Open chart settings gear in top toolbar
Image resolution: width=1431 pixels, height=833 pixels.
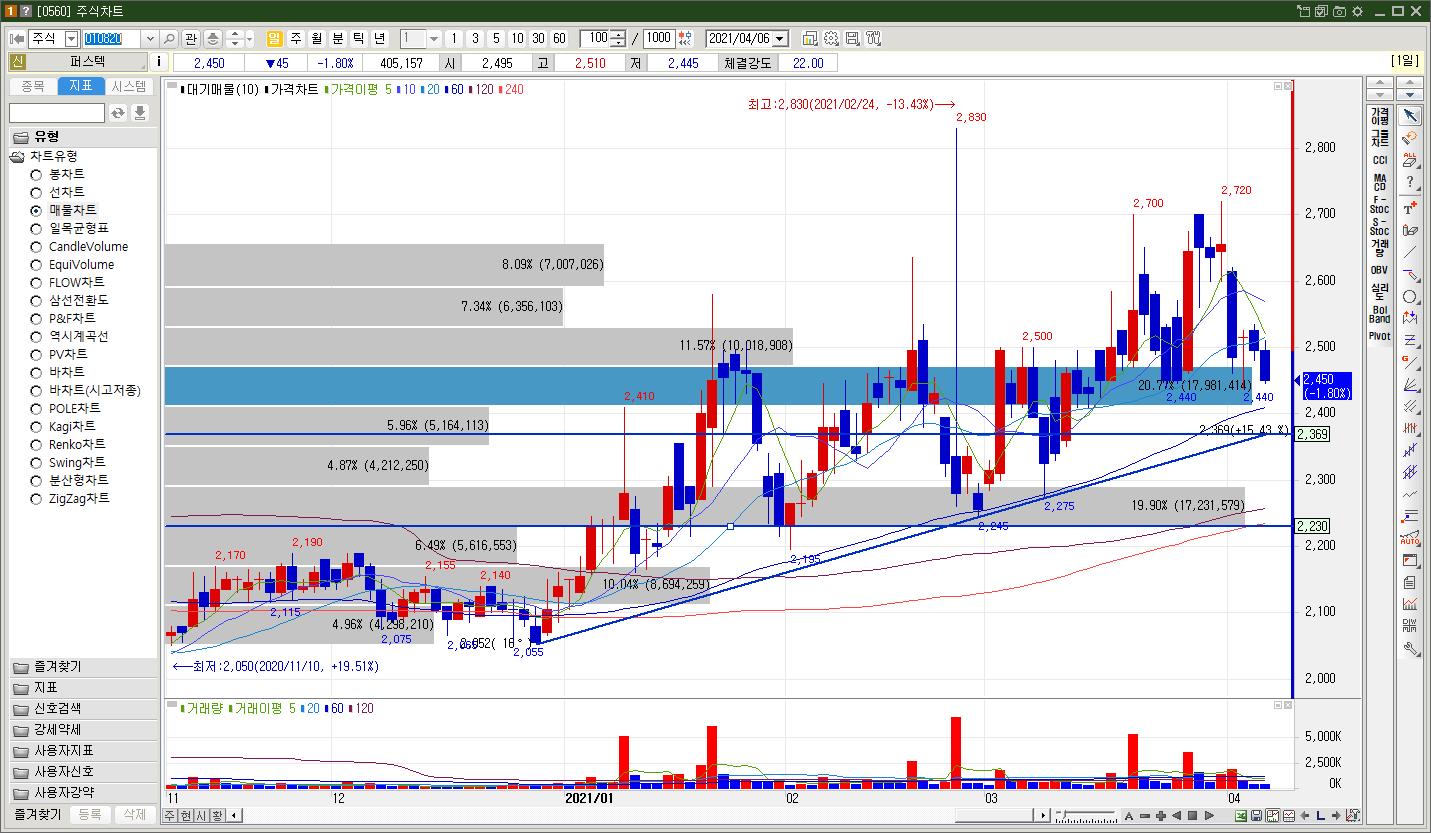pyautogui.click(x=830, y=39)
